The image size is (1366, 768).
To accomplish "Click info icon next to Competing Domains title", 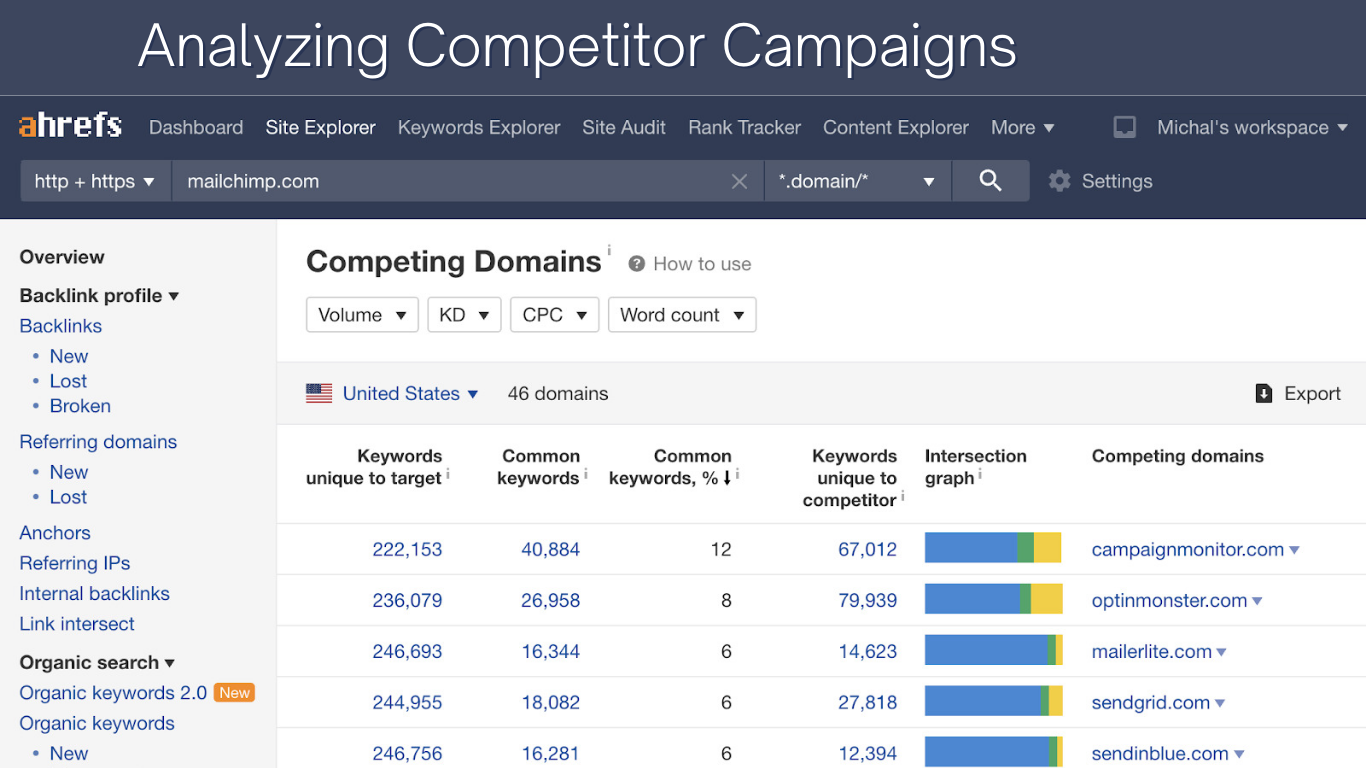I will (x=609, y=250).
